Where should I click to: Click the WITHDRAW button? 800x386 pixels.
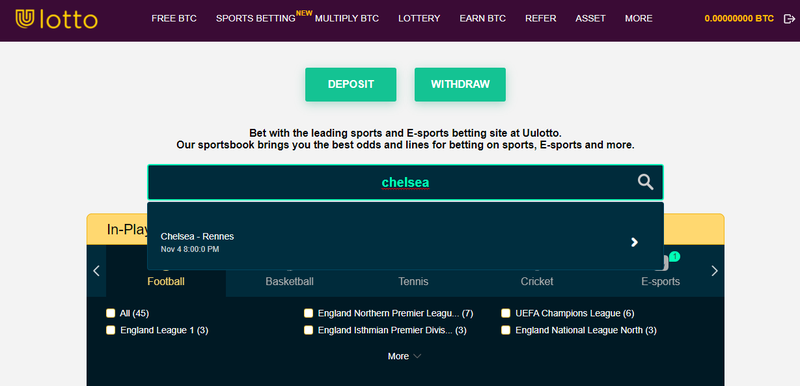(x=460, y=85)
